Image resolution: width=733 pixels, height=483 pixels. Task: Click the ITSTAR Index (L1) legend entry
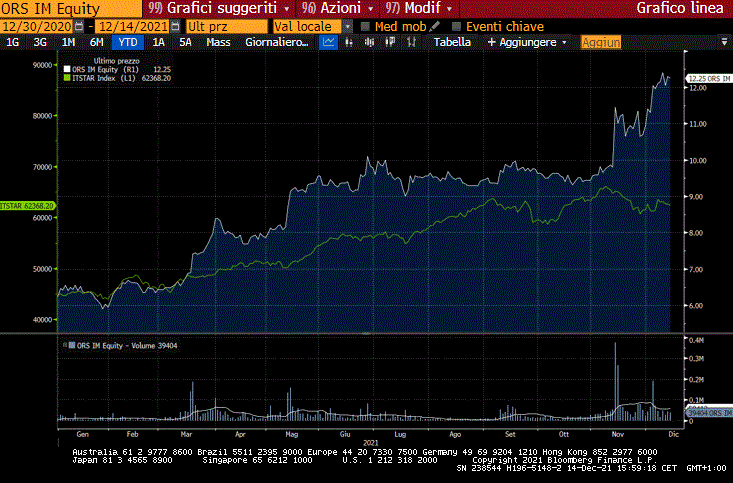coord(103,78)
